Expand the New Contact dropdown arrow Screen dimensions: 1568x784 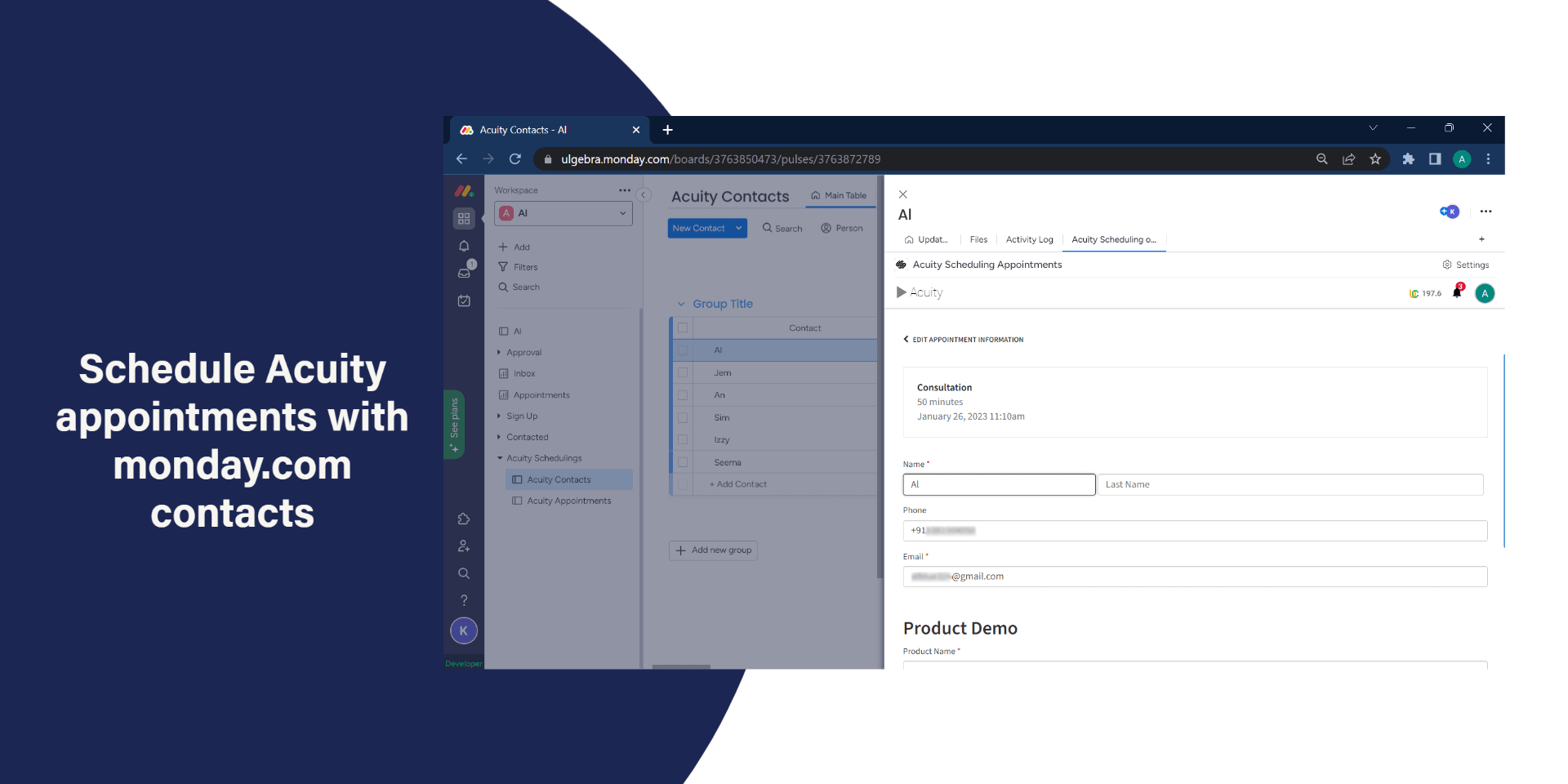click(x=738, y=229)
